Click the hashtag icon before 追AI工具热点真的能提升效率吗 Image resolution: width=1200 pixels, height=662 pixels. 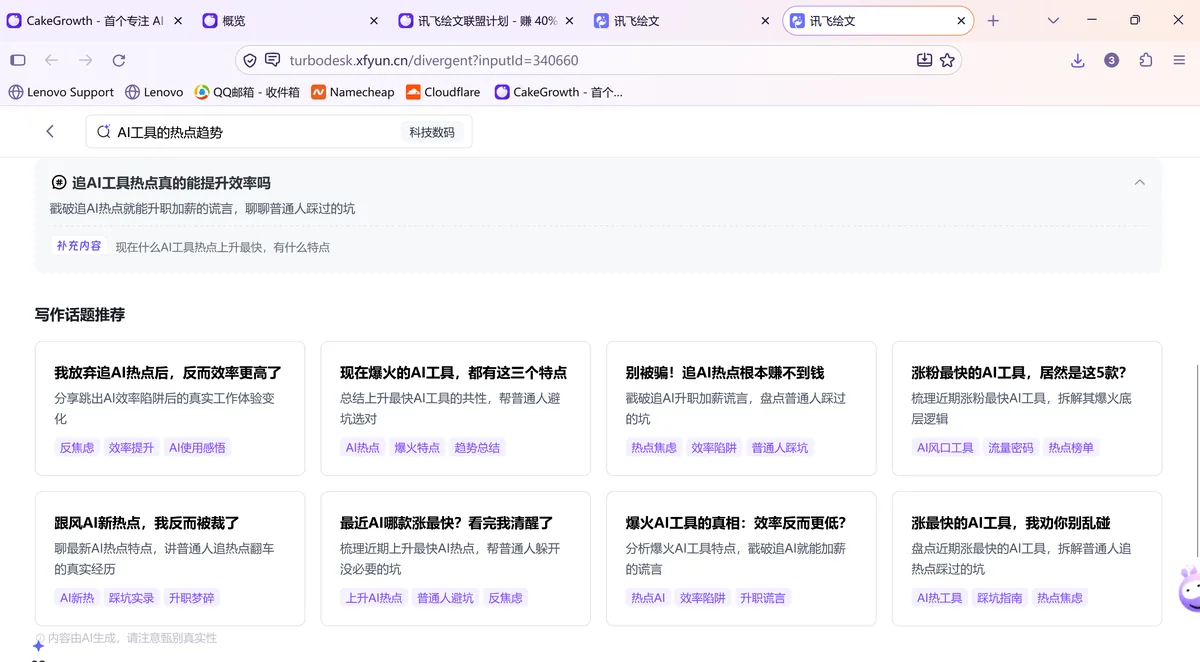tap(59, 183)
